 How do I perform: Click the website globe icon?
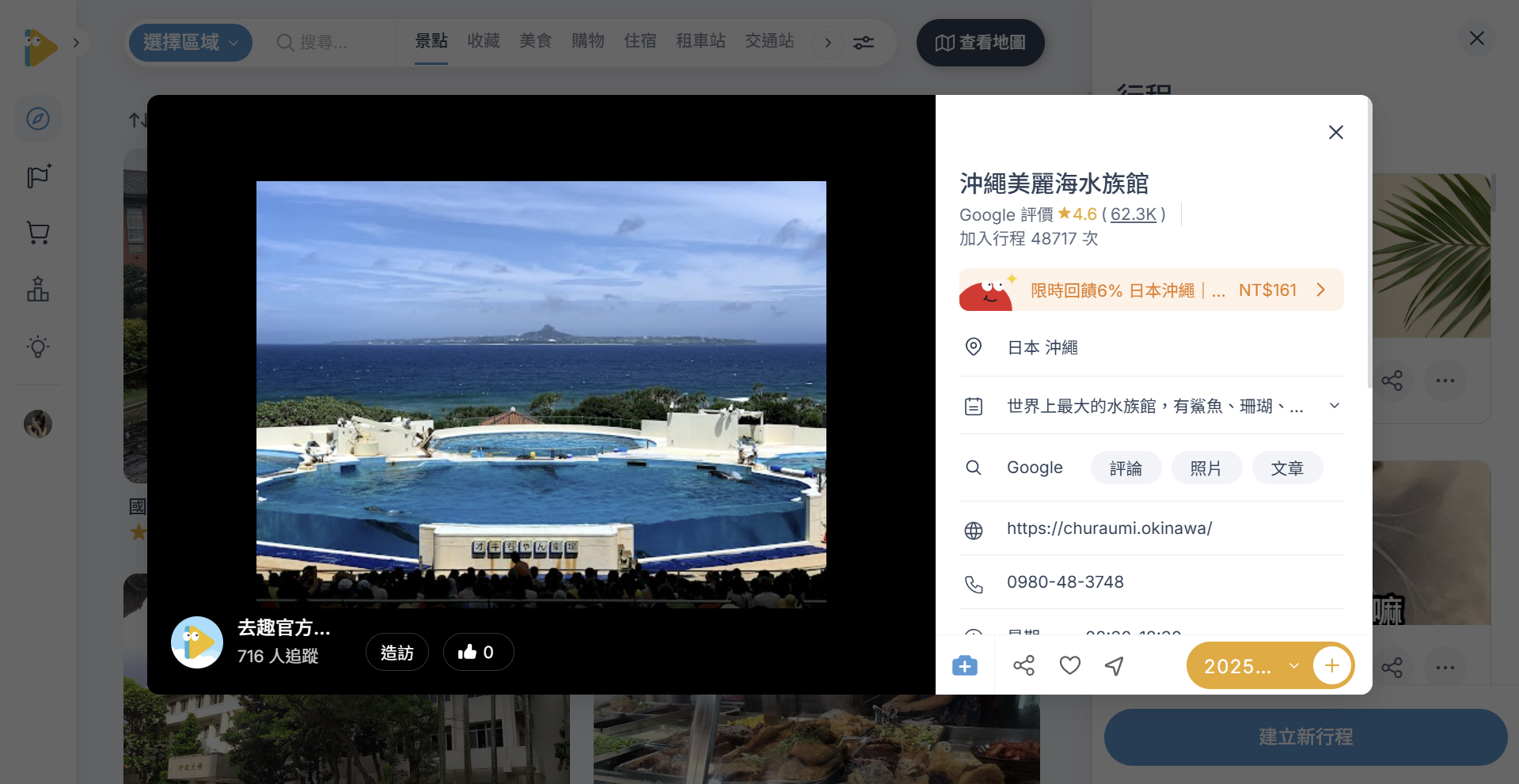pyautogui.click(x=974, y=530)
